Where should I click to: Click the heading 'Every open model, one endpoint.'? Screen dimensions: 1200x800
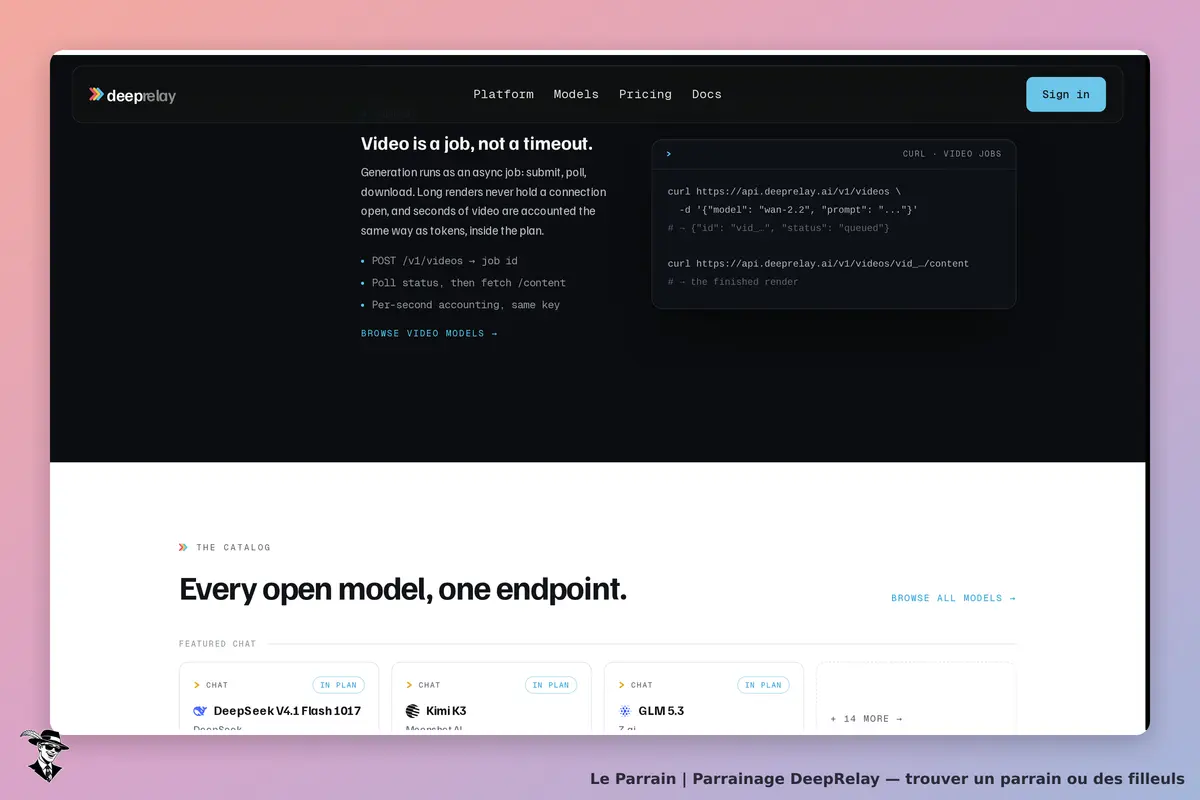pos(403,589)
